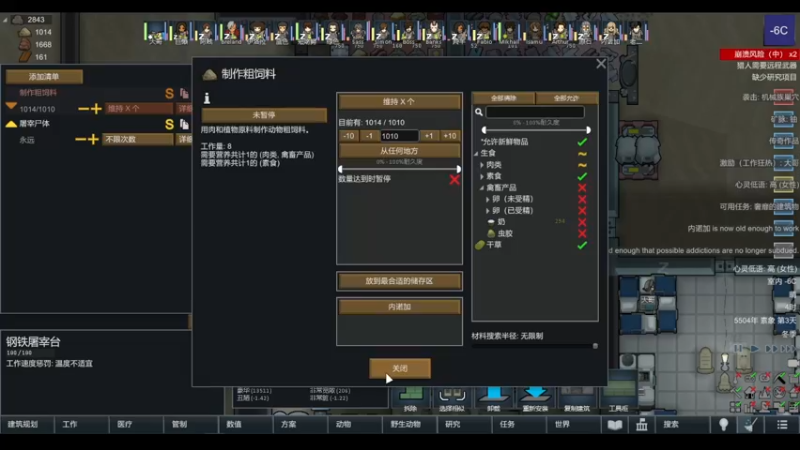Screen dimensions: 800x450
Task: Click the lightbulb icon in bottom bar
Action: [x=723, y=424]
